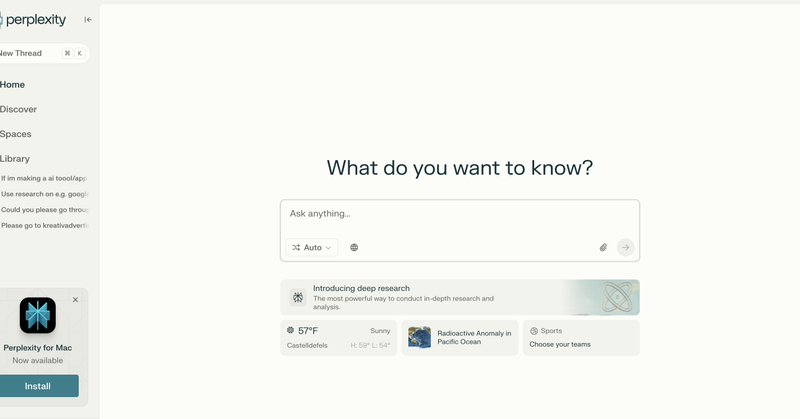Start a New Thread
The width and height of the screenshot is (800, 419).
pyautogui.click(x=43, y=53)
